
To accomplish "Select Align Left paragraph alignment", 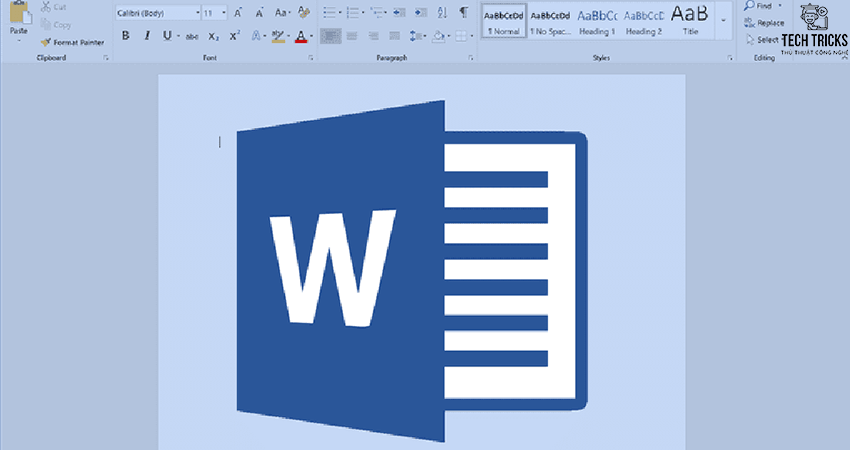I will 330,36.
